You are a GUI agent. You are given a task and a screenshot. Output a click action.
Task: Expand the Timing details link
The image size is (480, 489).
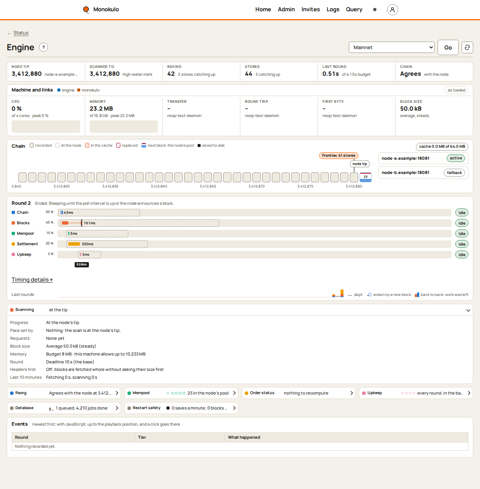coord(32,280)
